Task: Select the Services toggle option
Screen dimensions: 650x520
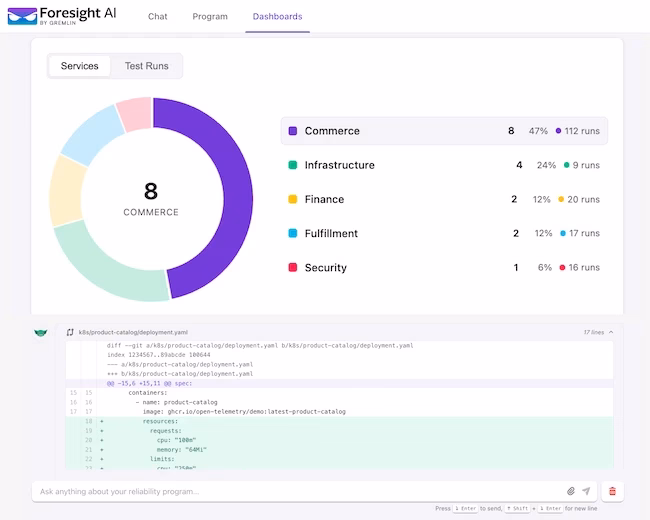Action: (80, 66)
